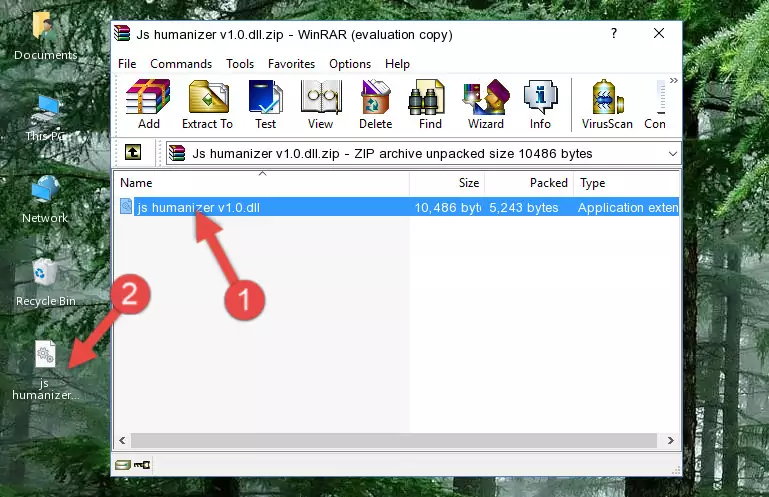
Task: Click the dll file icon in the list
Action: point(126,207)
